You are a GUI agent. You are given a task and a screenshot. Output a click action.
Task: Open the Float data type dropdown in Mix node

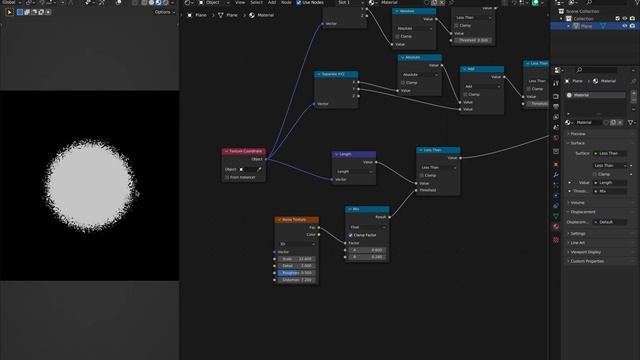(367, 227)
